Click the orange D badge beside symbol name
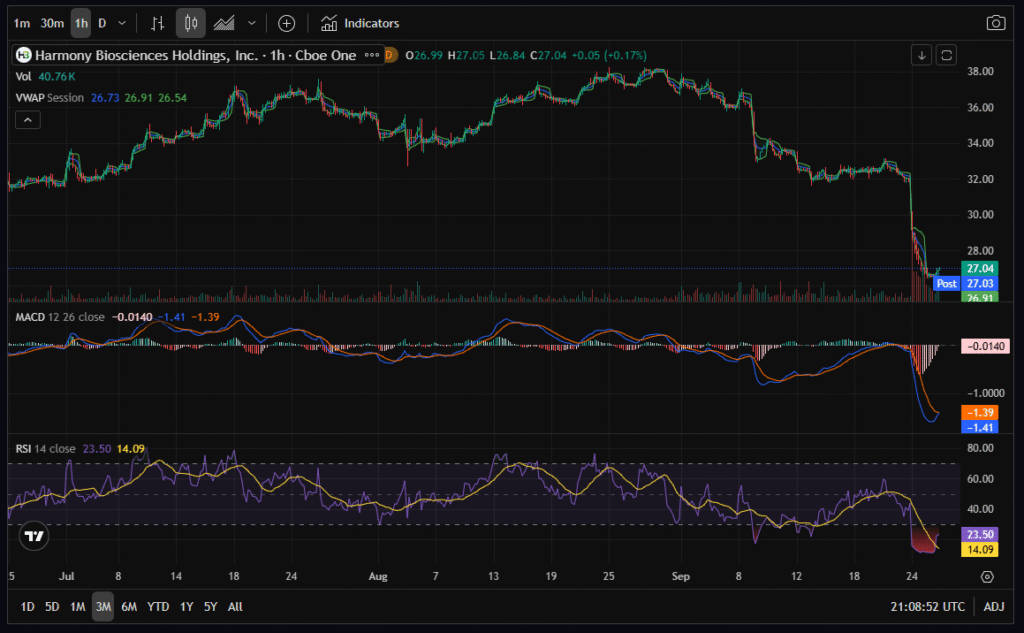 coord(390,55)
